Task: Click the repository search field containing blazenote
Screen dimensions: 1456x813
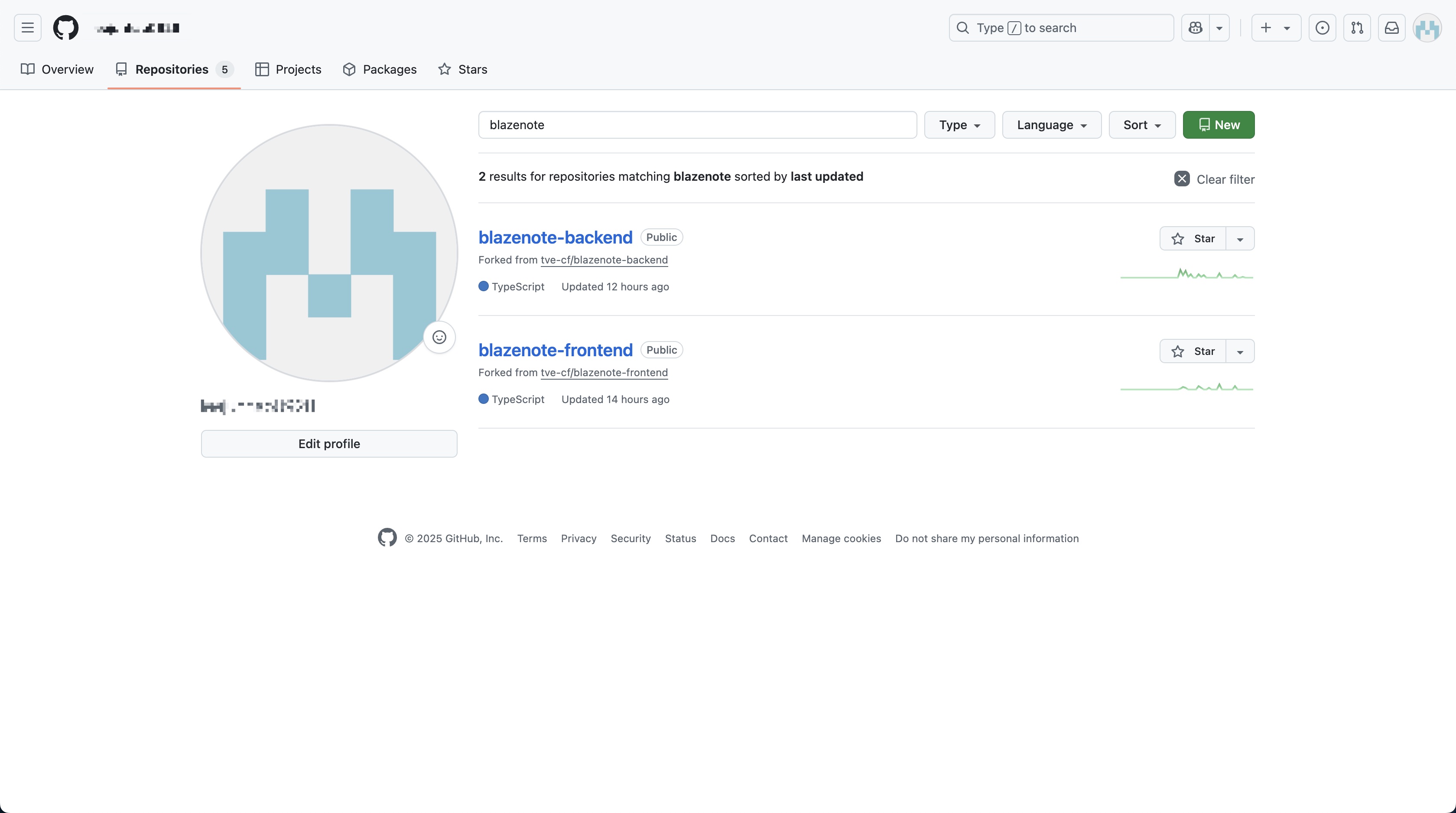Action: [697, 125]
